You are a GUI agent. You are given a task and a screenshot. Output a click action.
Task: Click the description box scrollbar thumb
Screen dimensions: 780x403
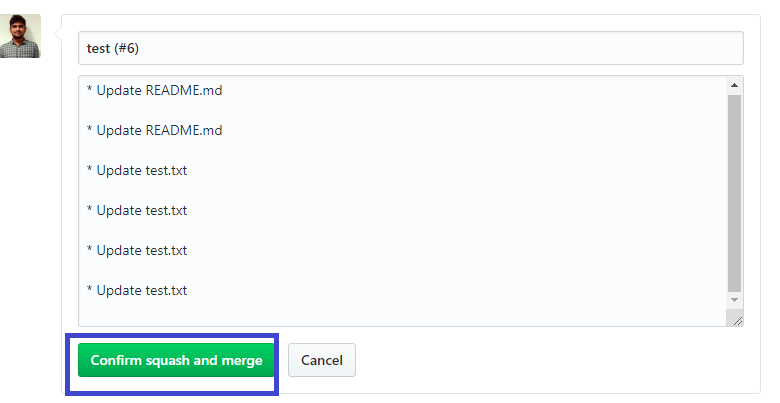[x=735, y=190]
